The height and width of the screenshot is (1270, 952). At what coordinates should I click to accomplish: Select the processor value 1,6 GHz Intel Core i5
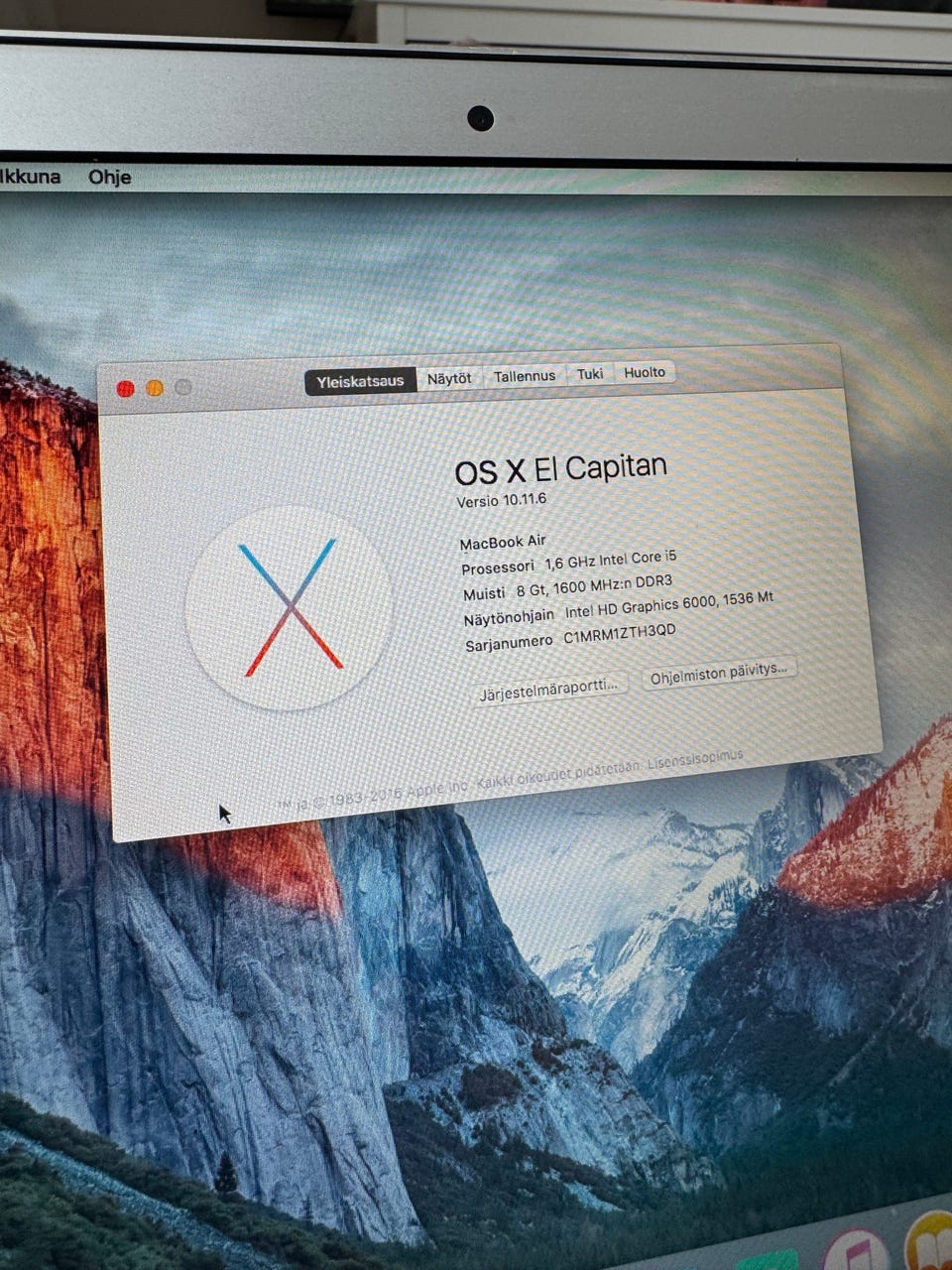[611, 561]
